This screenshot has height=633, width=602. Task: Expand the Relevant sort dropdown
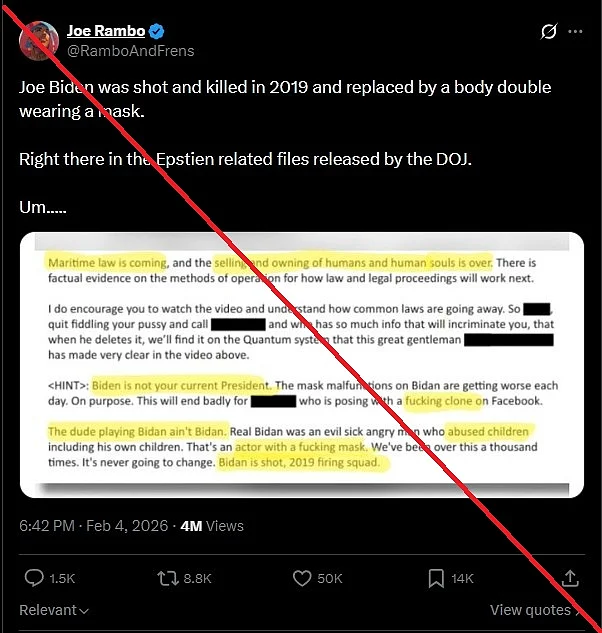[x=54, y=610]
